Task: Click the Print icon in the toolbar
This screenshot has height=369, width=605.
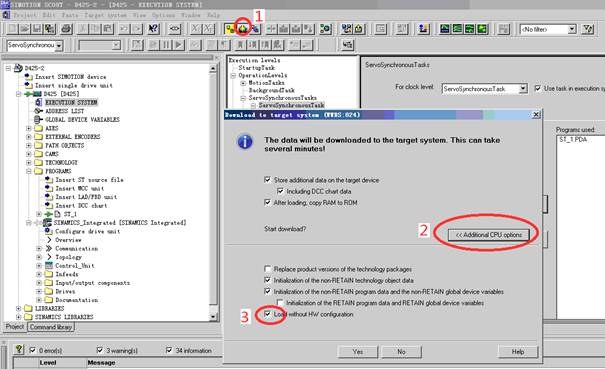Action: pos(67,29)
